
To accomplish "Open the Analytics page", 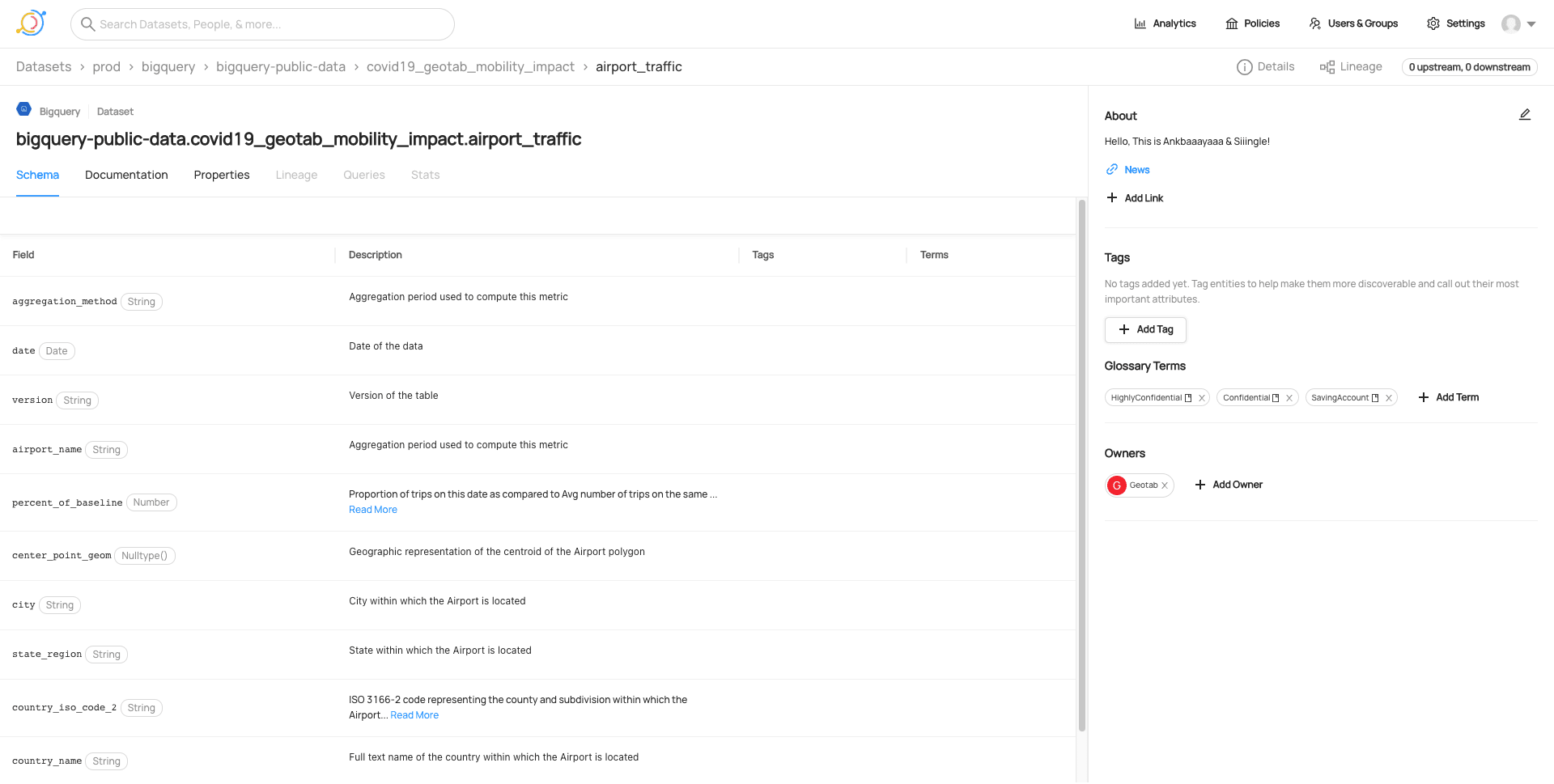I will tap(1165, 23).
